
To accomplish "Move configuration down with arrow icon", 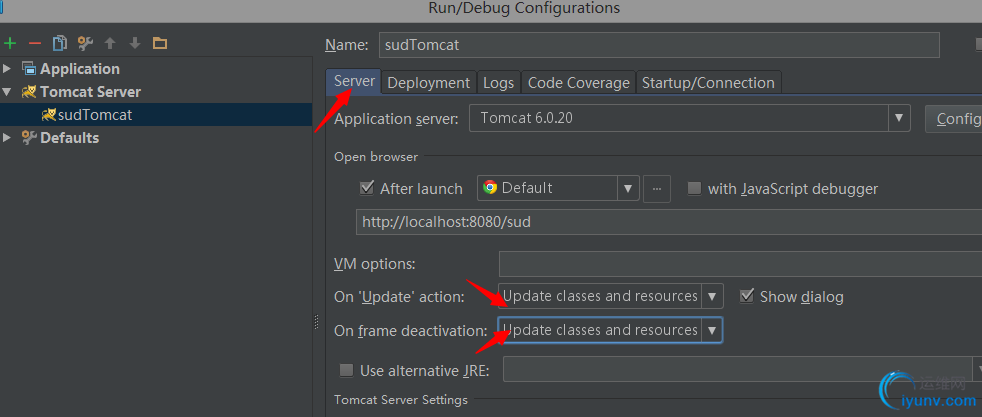I will pyautogui.click(x=135, y=43).
